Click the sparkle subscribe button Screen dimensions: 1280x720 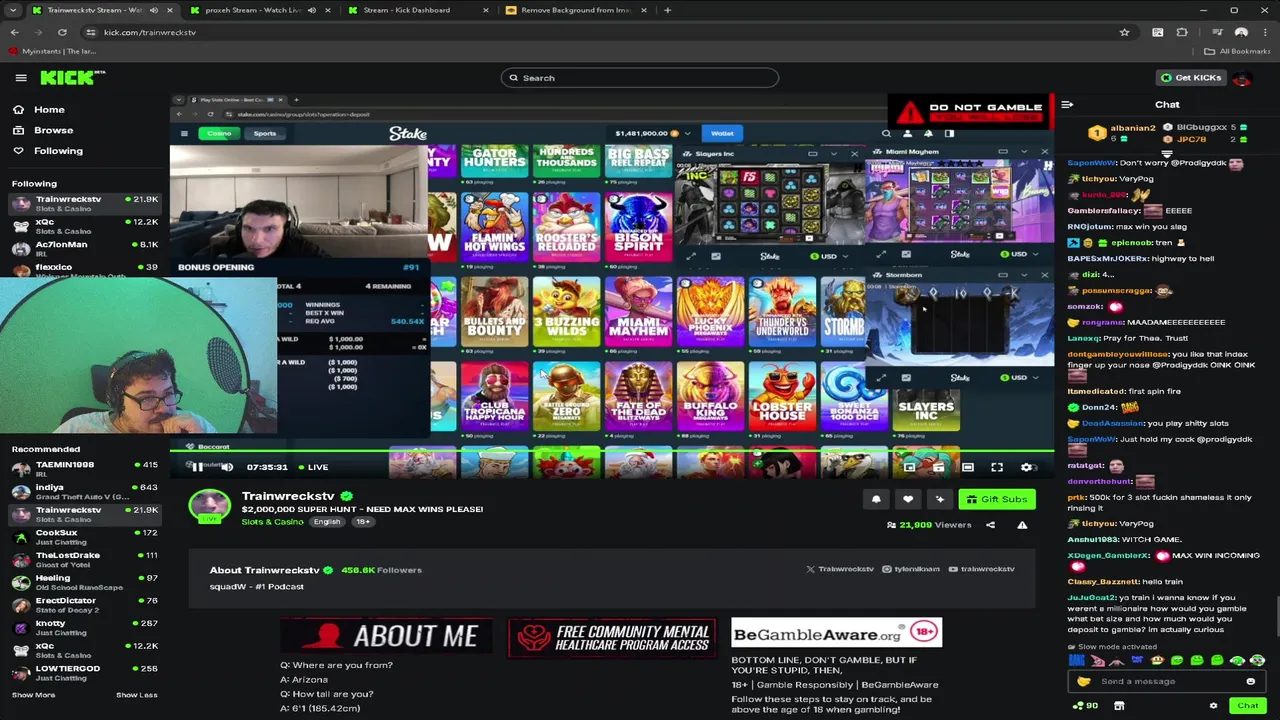click(940, 499)
